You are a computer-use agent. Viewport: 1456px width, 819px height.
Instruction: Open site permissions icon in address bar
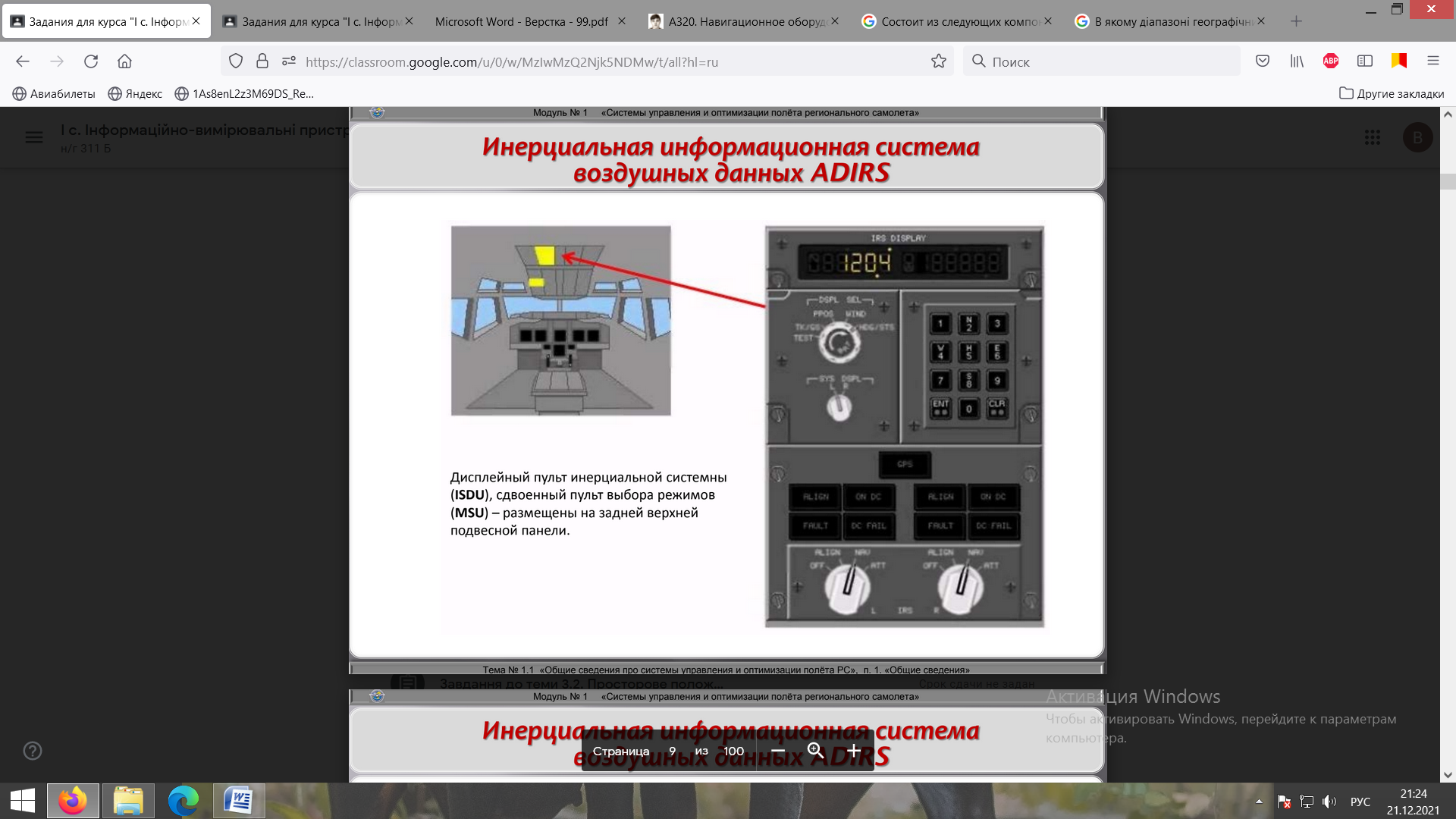click(288, 61)
